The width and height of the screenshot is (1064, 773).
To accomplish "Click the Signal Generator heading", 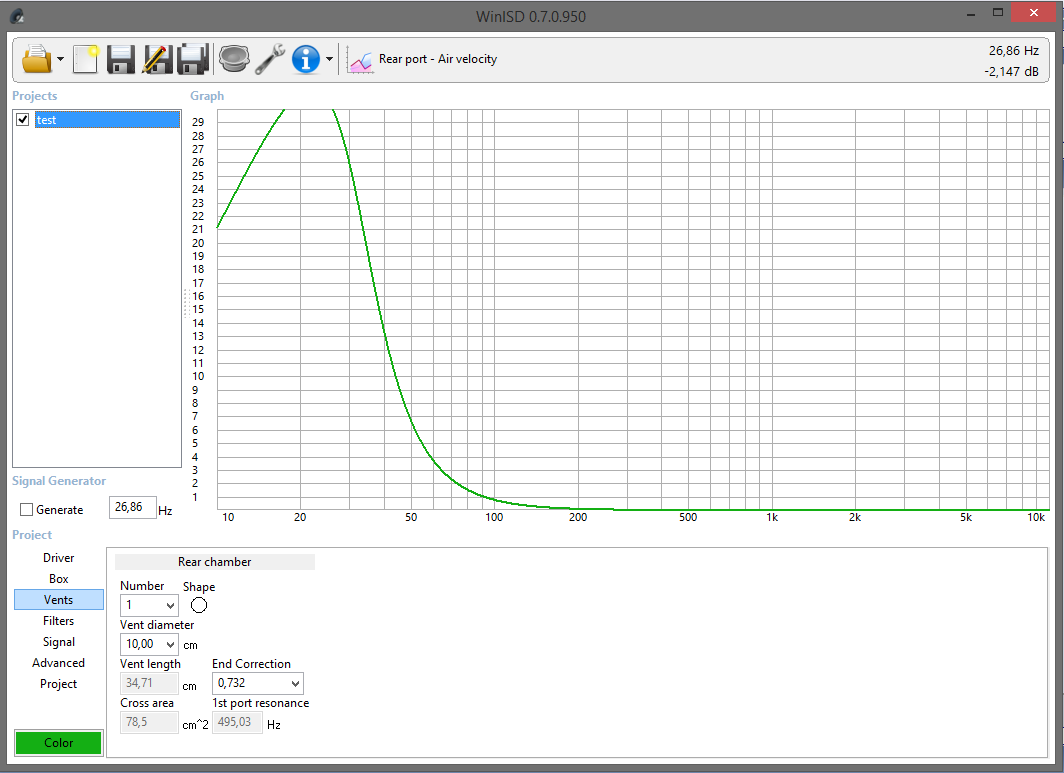I will click(x=59, y=481).
